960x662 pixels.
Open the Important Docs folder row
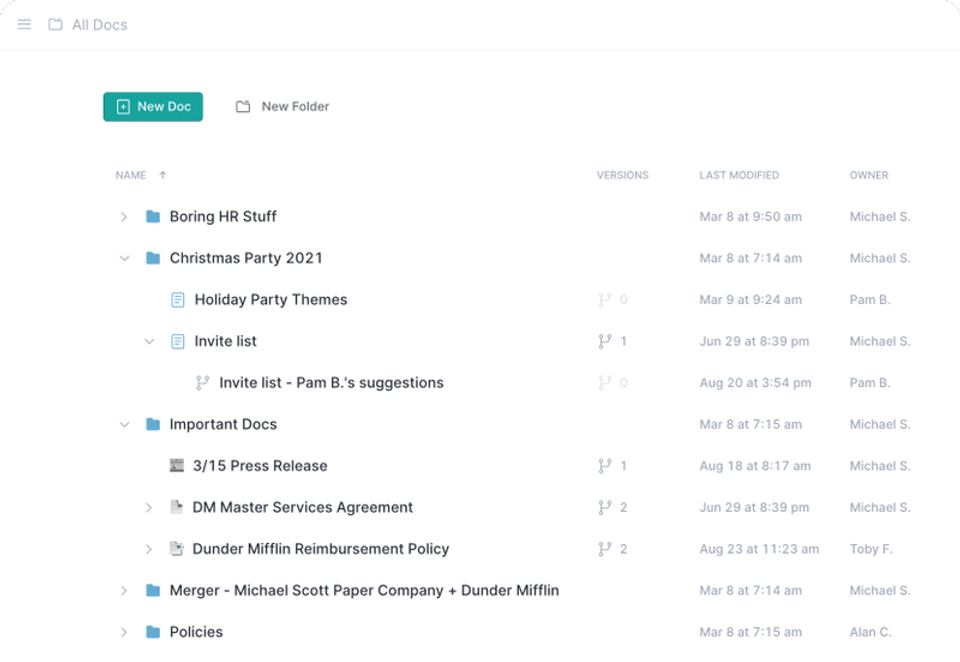pyautogui.click(x=223, y=424)
